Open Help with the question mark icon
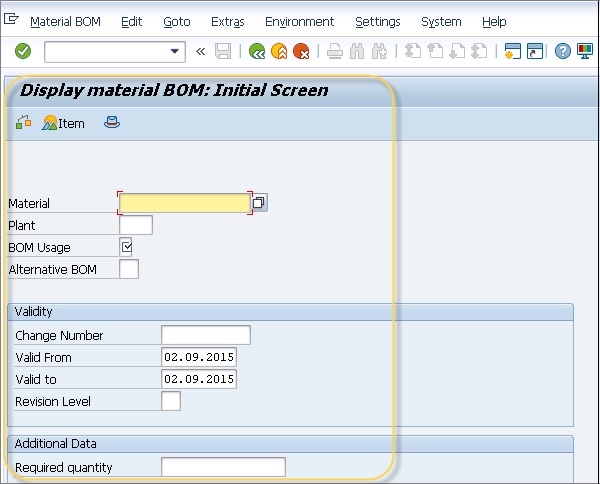The image size is (600, 484). pos(562,51)
